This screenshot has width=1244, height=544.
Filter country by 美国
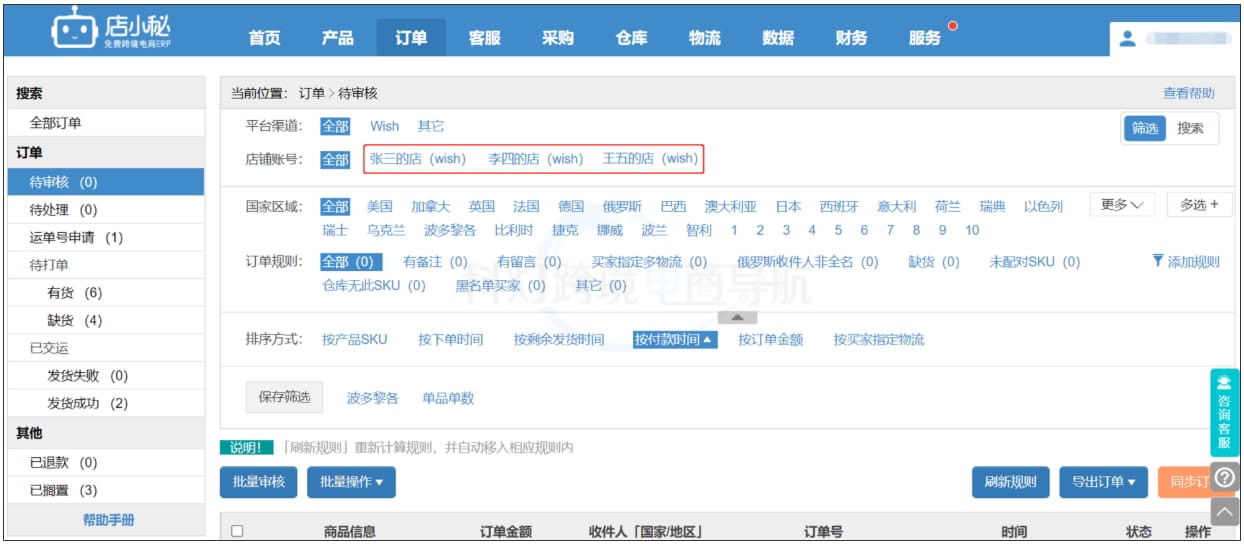pos(380,207)
